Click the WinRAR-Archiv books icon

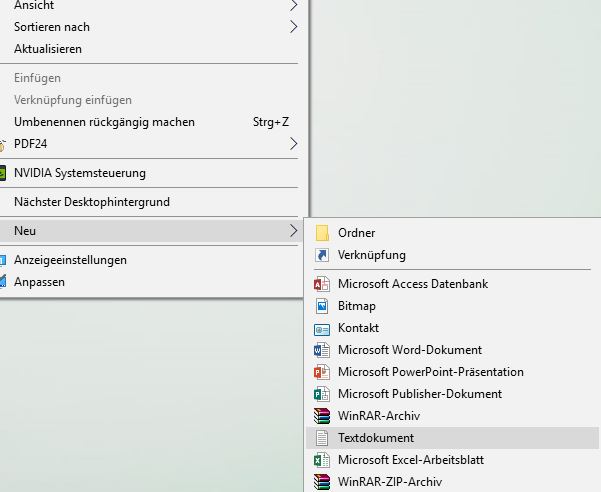pos(322,416)
